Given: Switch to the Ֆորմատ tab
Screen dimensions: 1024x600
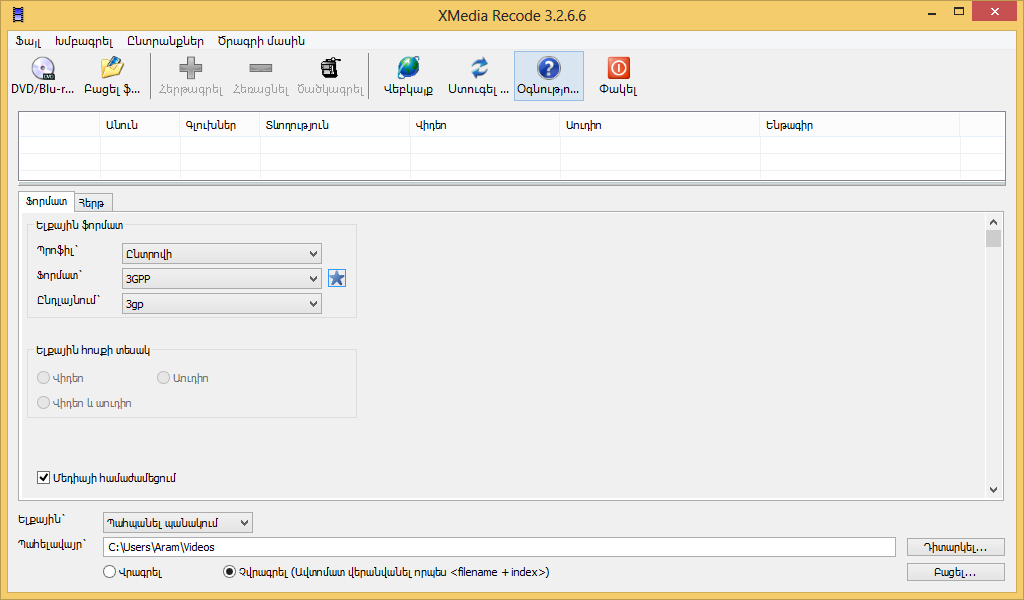Looking at the screenshot, I should tap(46, 202).
